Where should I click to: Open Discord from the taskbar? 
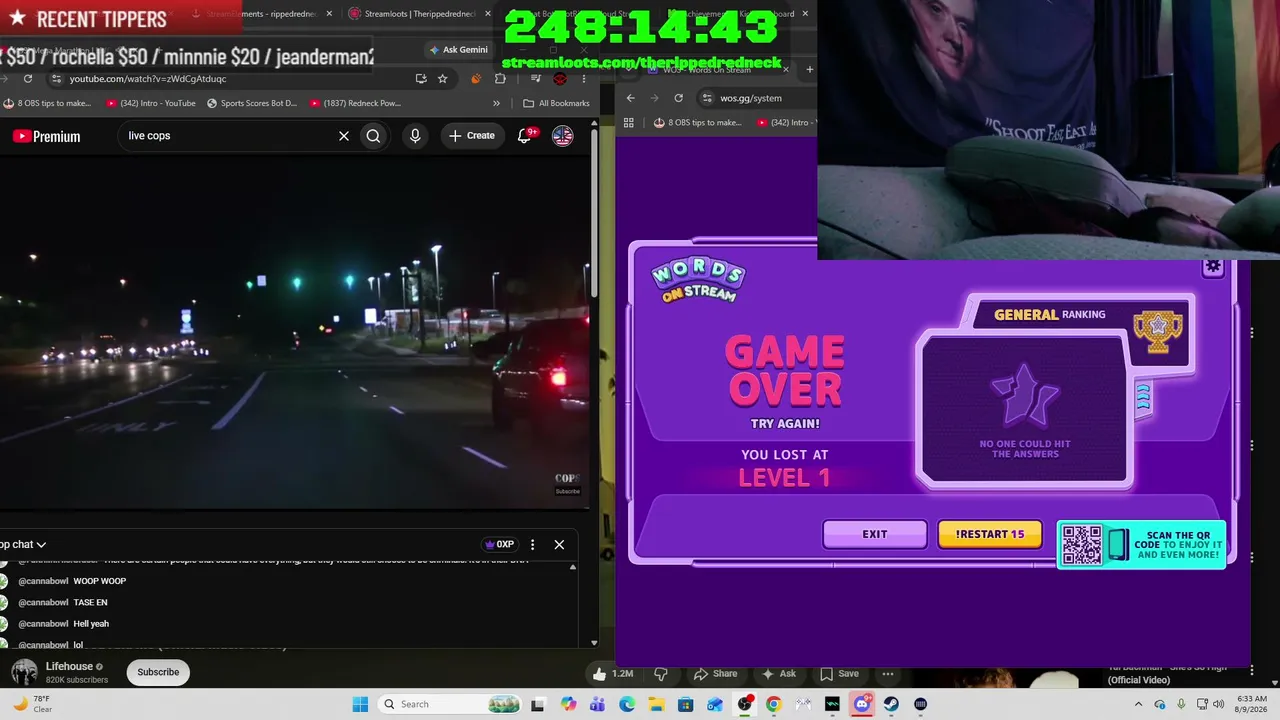862,704
